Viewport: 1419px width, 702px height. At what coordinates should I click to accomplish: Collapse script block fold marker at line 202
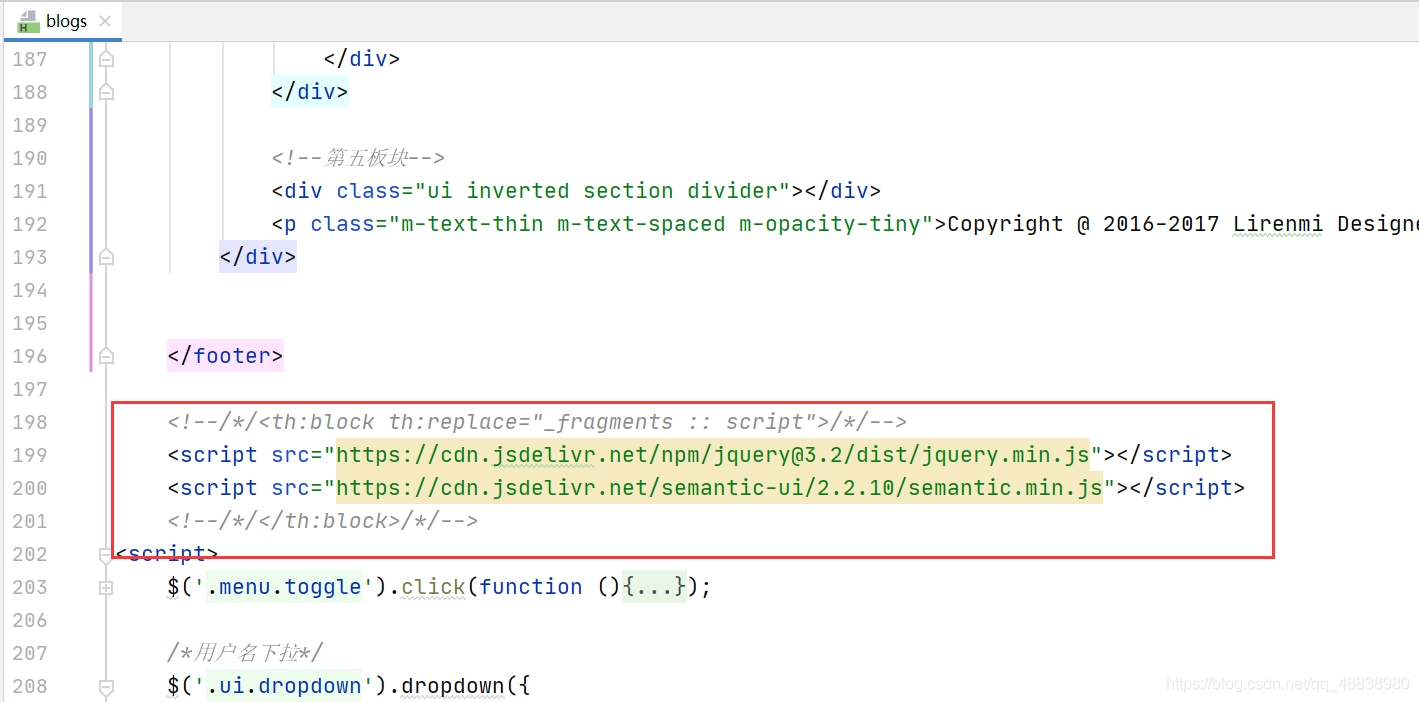106,554
